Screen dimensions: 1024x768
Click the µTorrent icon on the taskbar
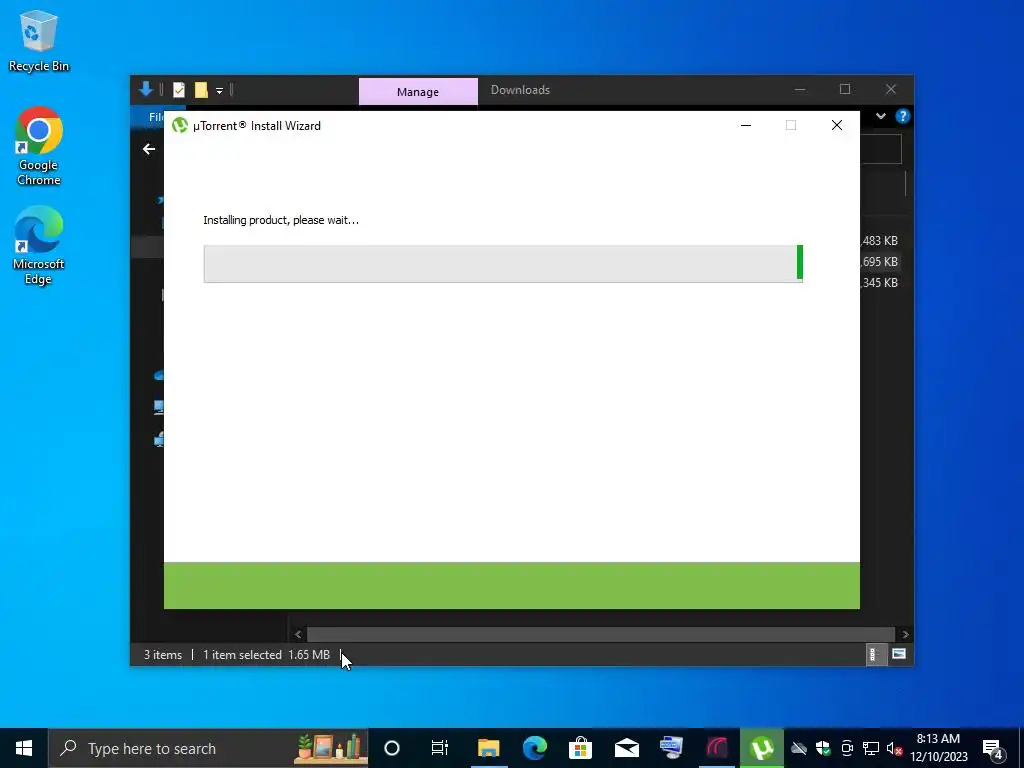(762, 748)
